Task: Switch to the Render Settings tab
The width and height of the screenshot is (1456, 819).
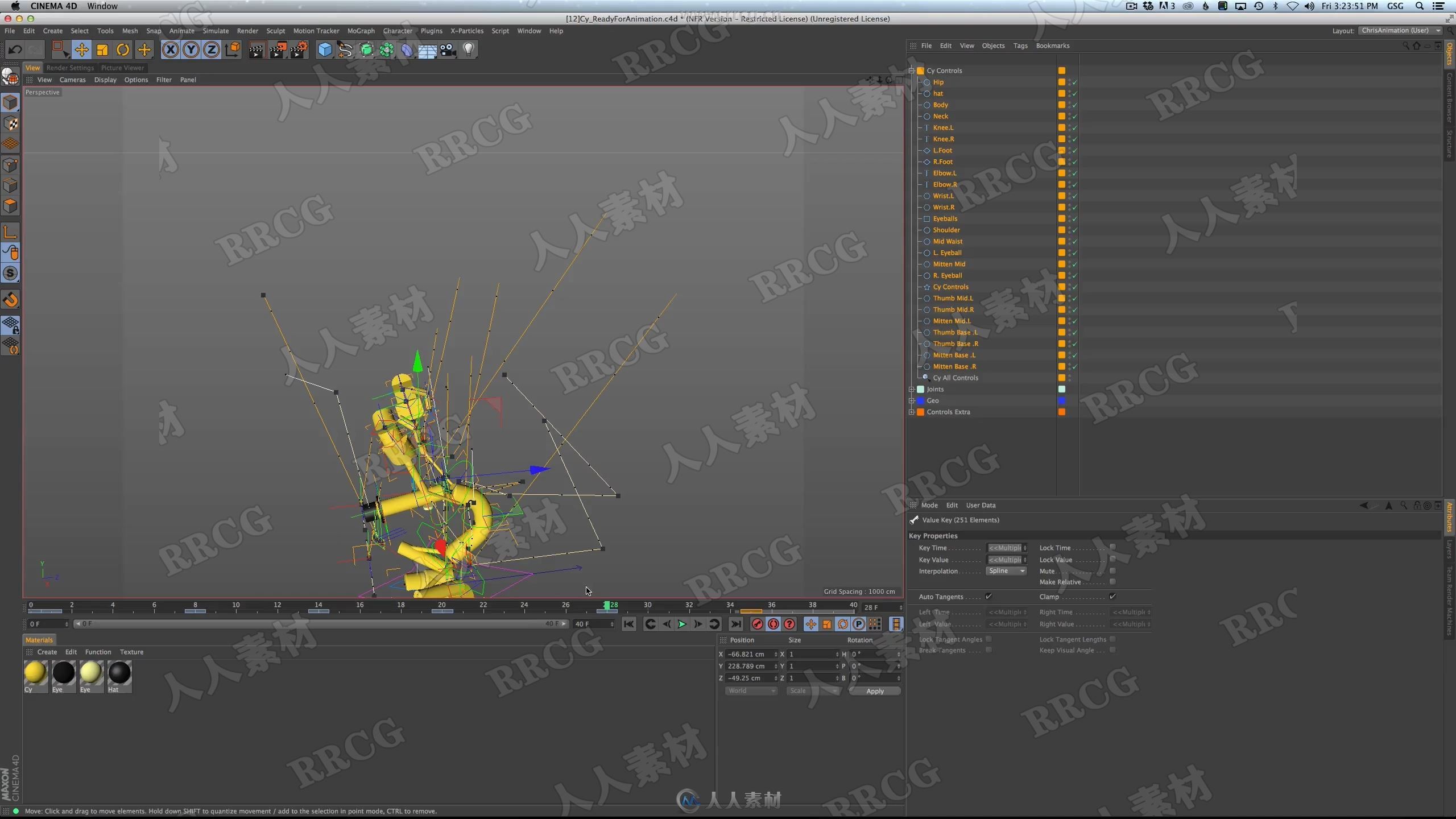Action: tap(70, 68)
